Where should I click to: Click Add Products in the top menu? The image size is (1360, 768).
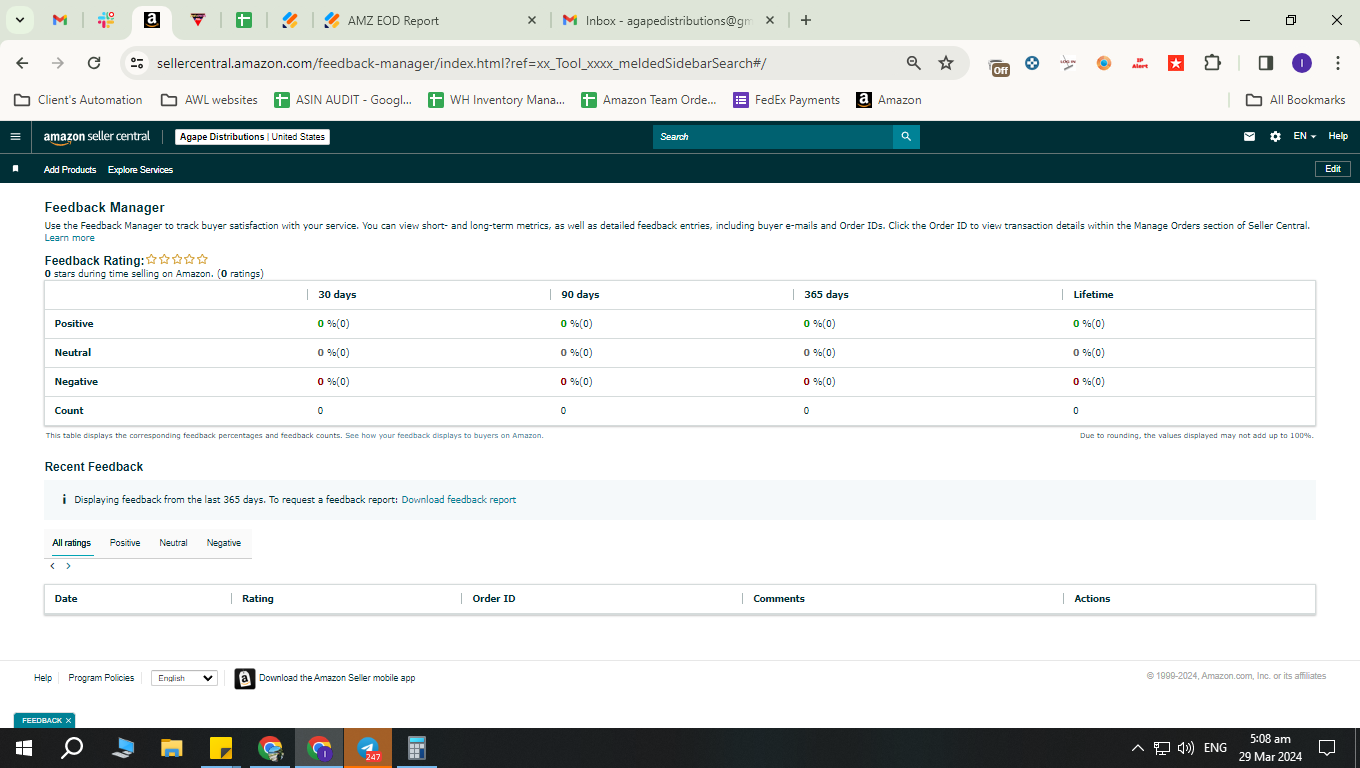tap(70, 170)
